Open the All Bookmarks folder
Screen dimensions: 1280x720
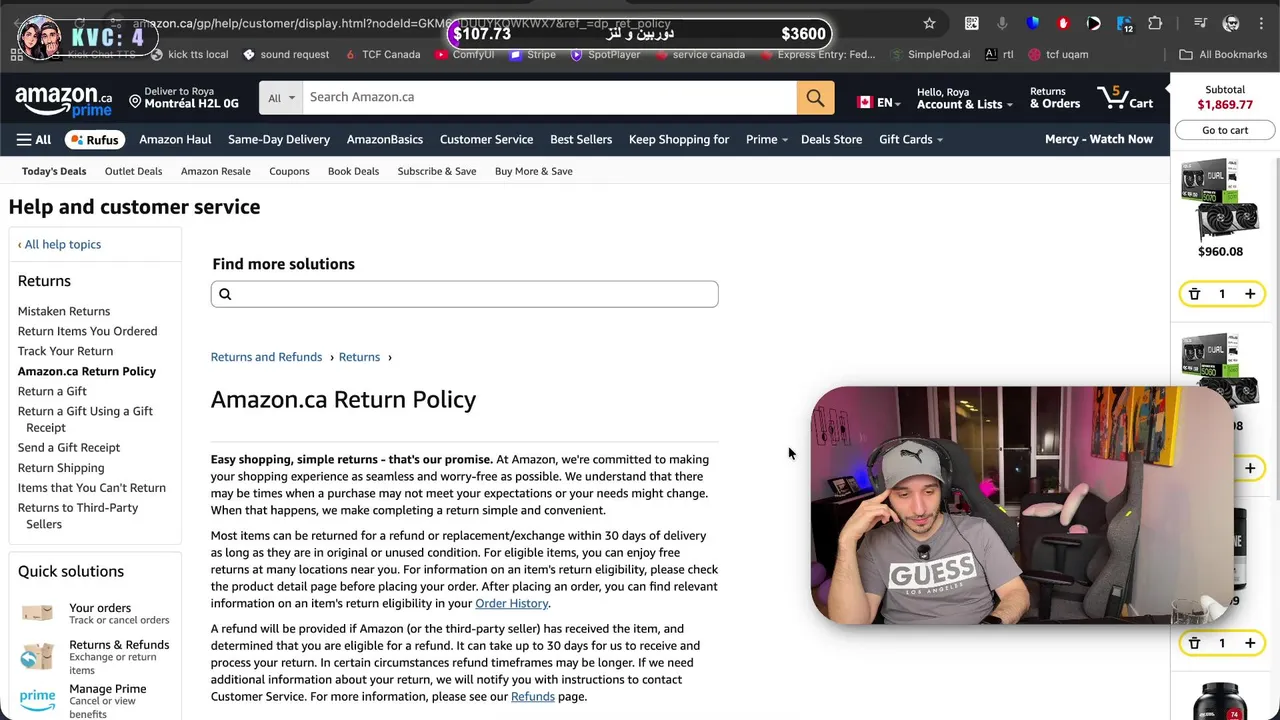pyautogui.click(x=1223, y=54)
